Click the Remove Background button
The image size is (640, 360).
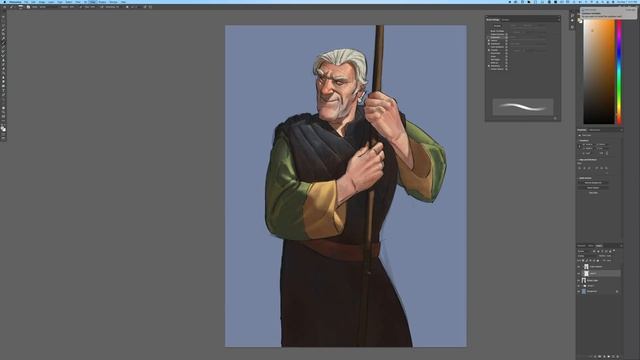[x=593, y=183]
